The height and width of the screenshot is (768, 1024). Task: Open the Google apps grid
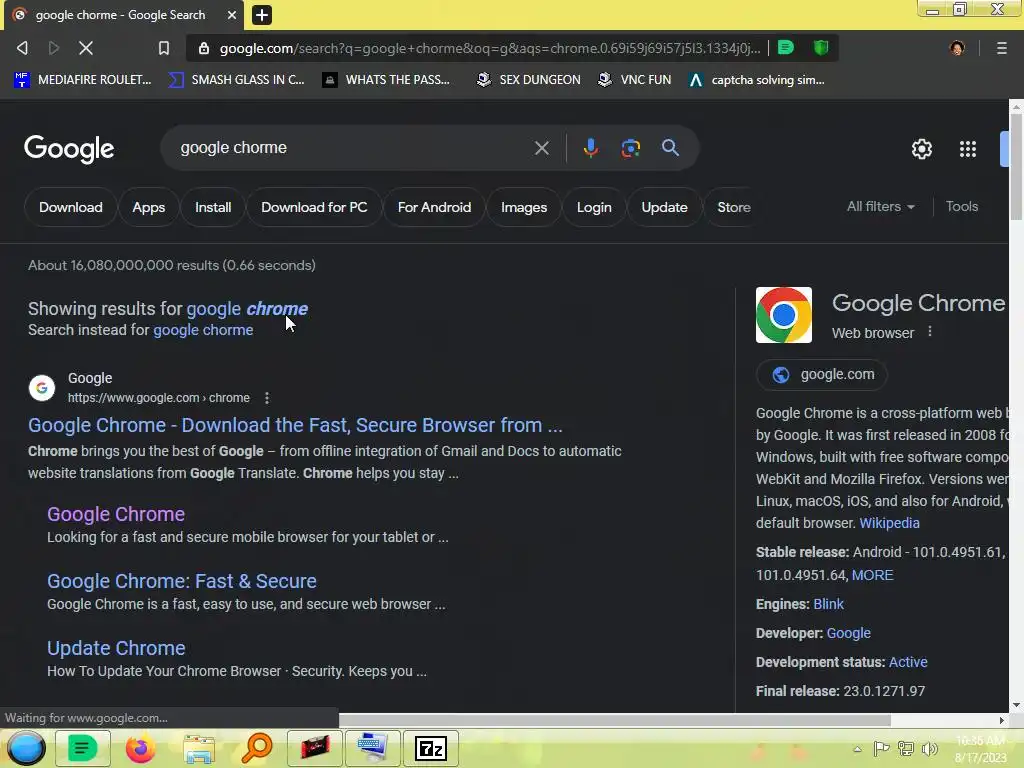coord(968,149)
